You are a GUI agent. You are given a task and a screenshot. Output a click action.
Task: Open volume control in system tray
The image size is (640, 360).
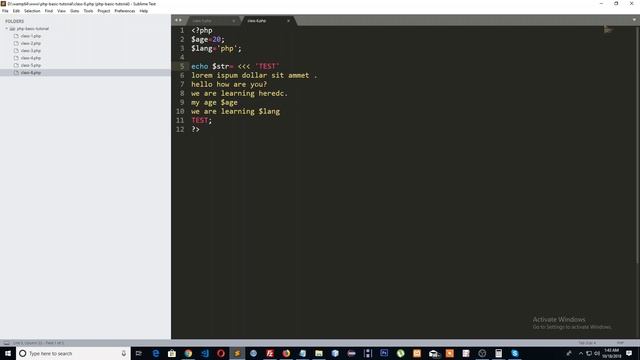[597, 353]
